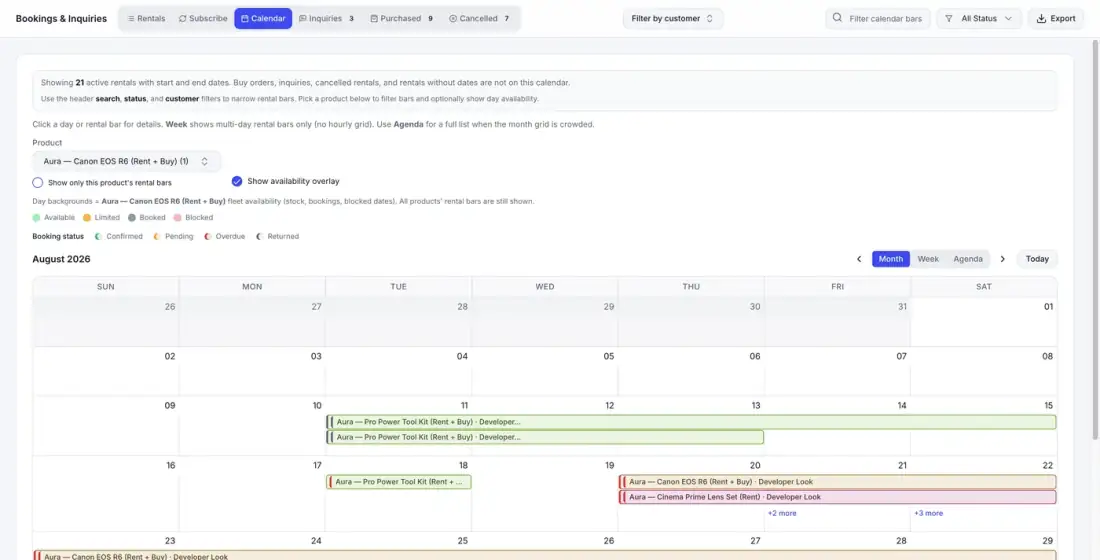The image size is (1100, 560).
Task: Click the August 2026 month heading
Action: tap(61, 259)
